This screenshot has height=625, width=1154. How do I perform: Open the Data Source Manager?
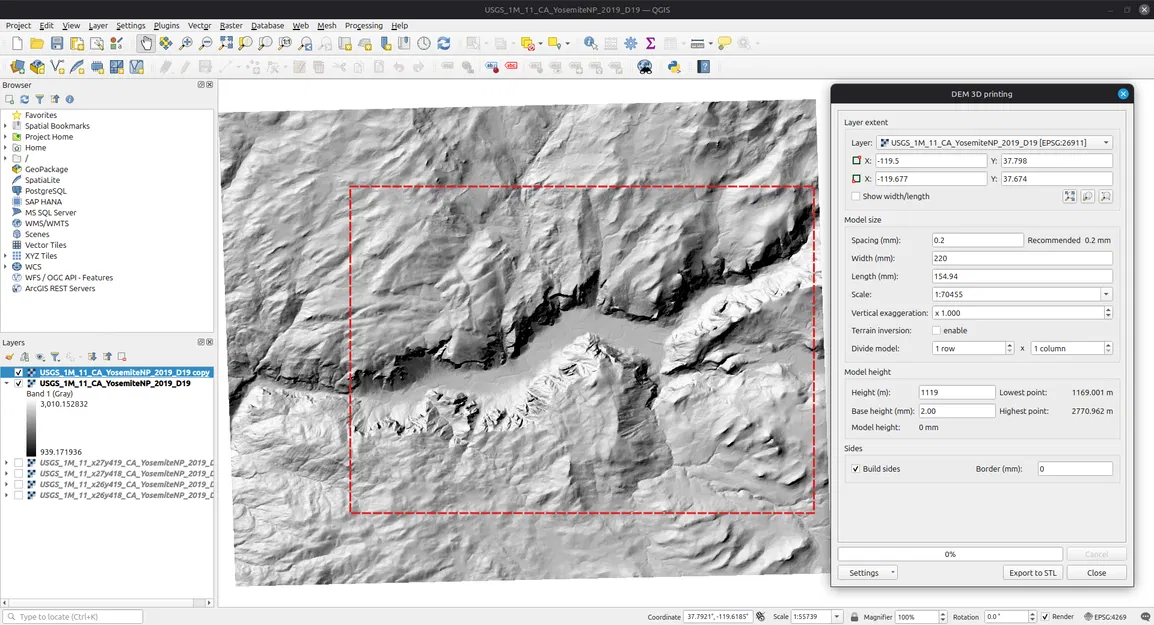pyautogui.click(x=17, y=66)
